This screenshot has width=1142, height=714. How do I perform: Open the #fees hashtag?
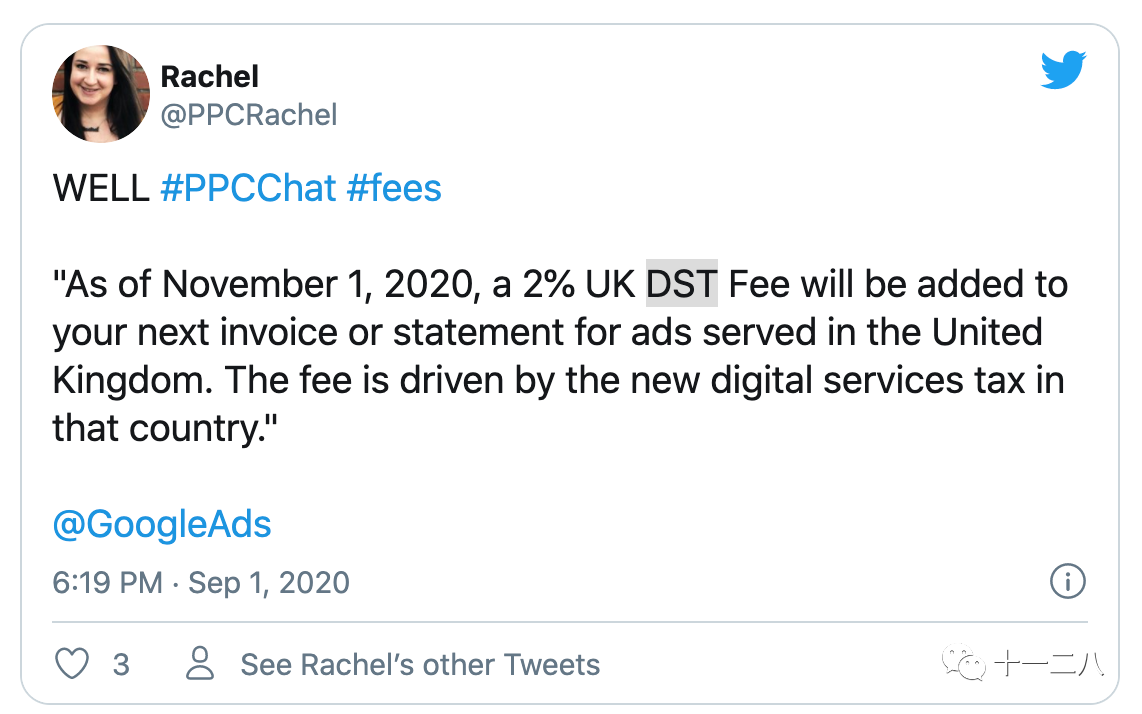(394, 188)
